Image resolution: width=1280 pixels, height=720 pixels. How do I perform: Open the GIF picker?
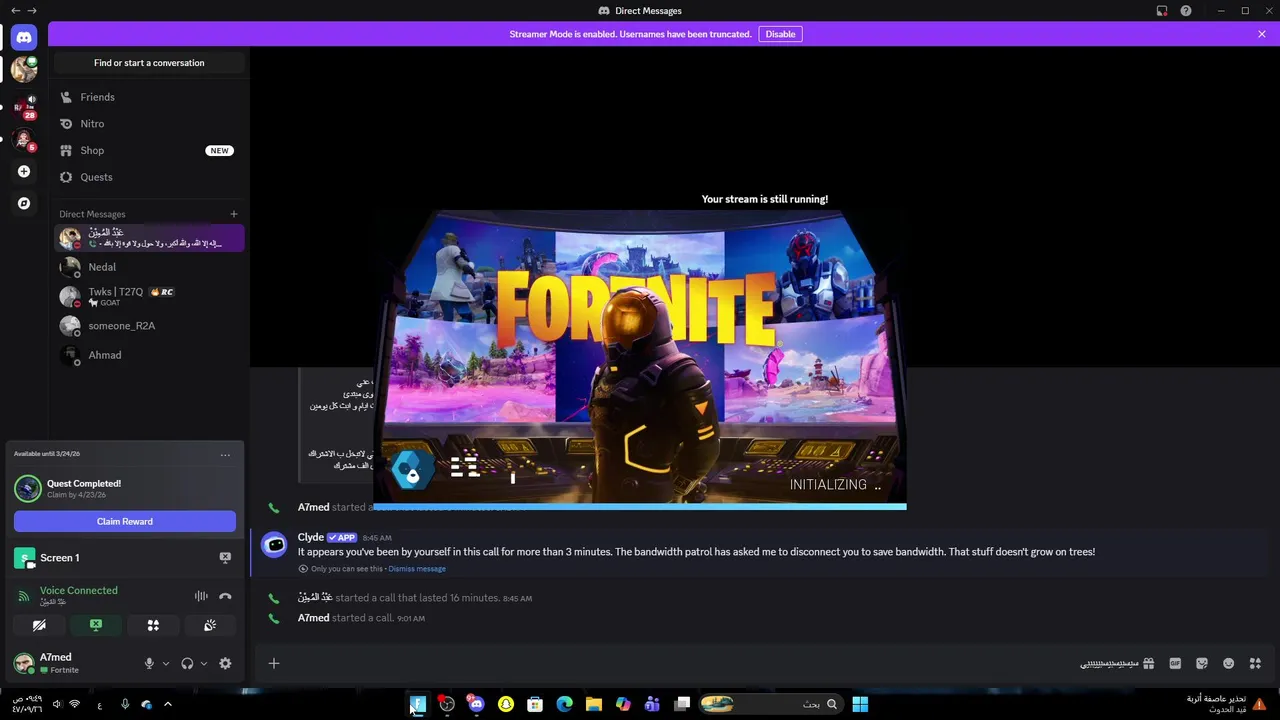[x=1175, y=663]
